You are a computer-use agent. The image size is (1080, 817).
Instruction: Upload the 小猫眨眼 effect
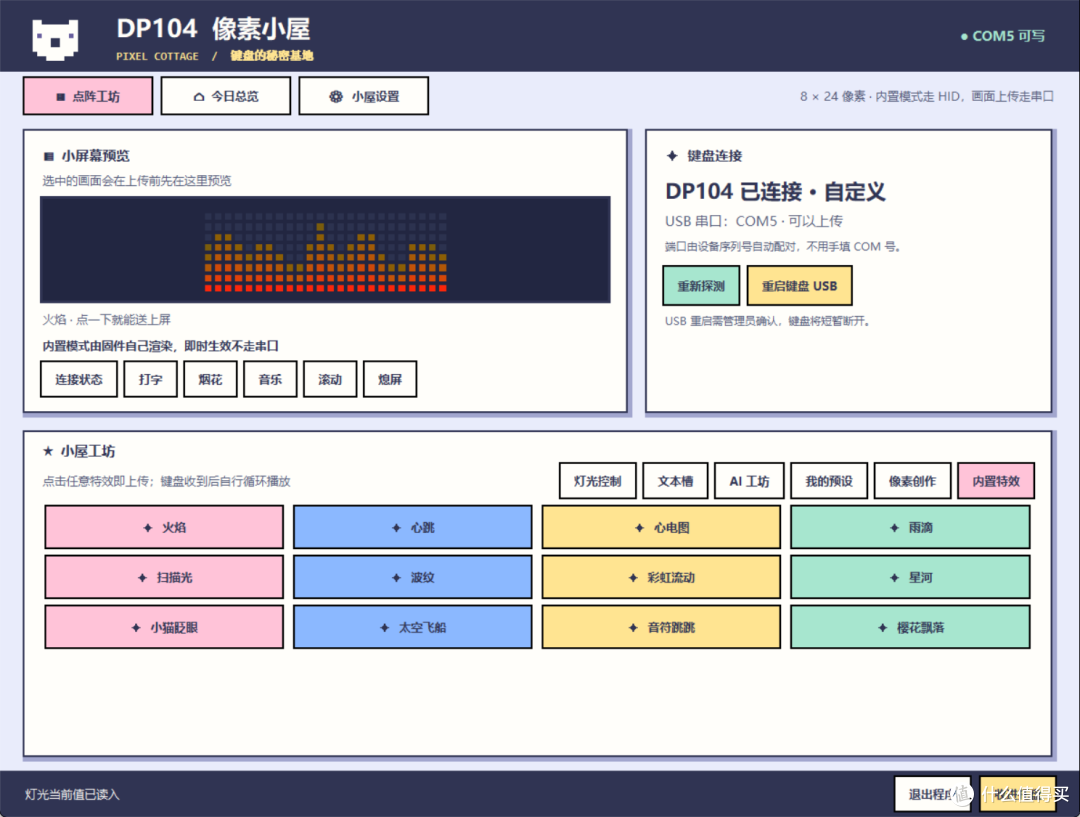164,628
